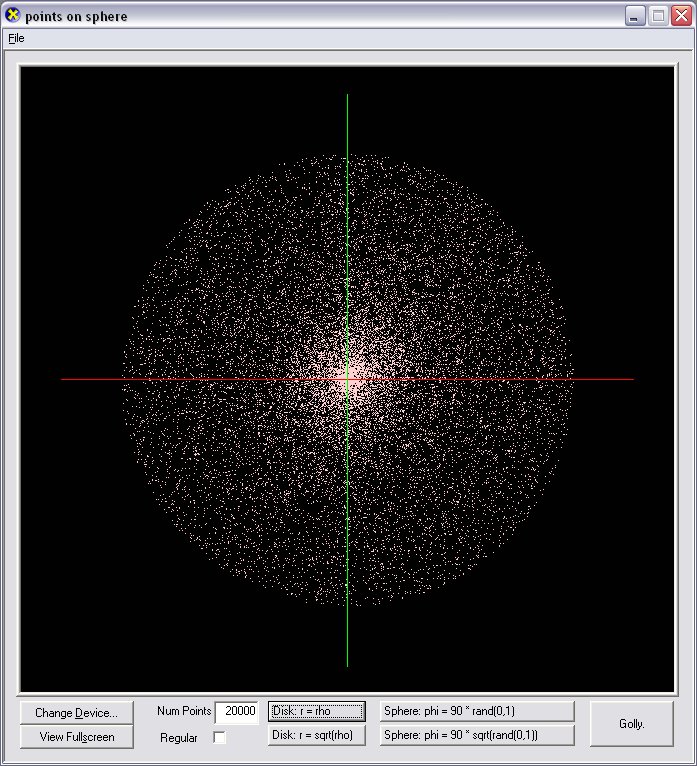Screen dimensions: 697x766
Task: Enable the Regular checkbox
Action: [220, 738]
